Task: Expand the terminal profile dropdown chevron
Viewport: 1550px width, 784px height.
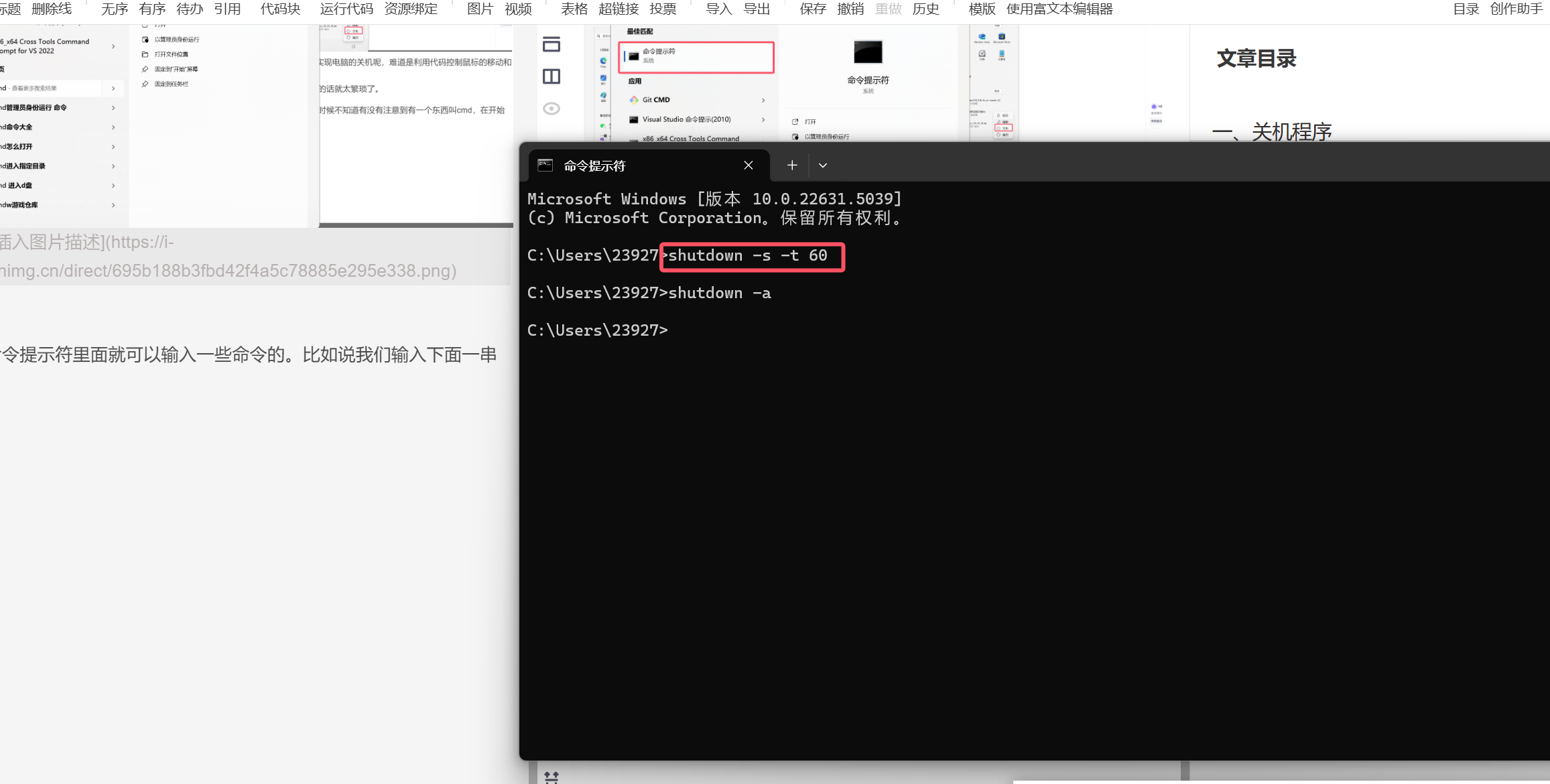Action: tap(823, 166)
